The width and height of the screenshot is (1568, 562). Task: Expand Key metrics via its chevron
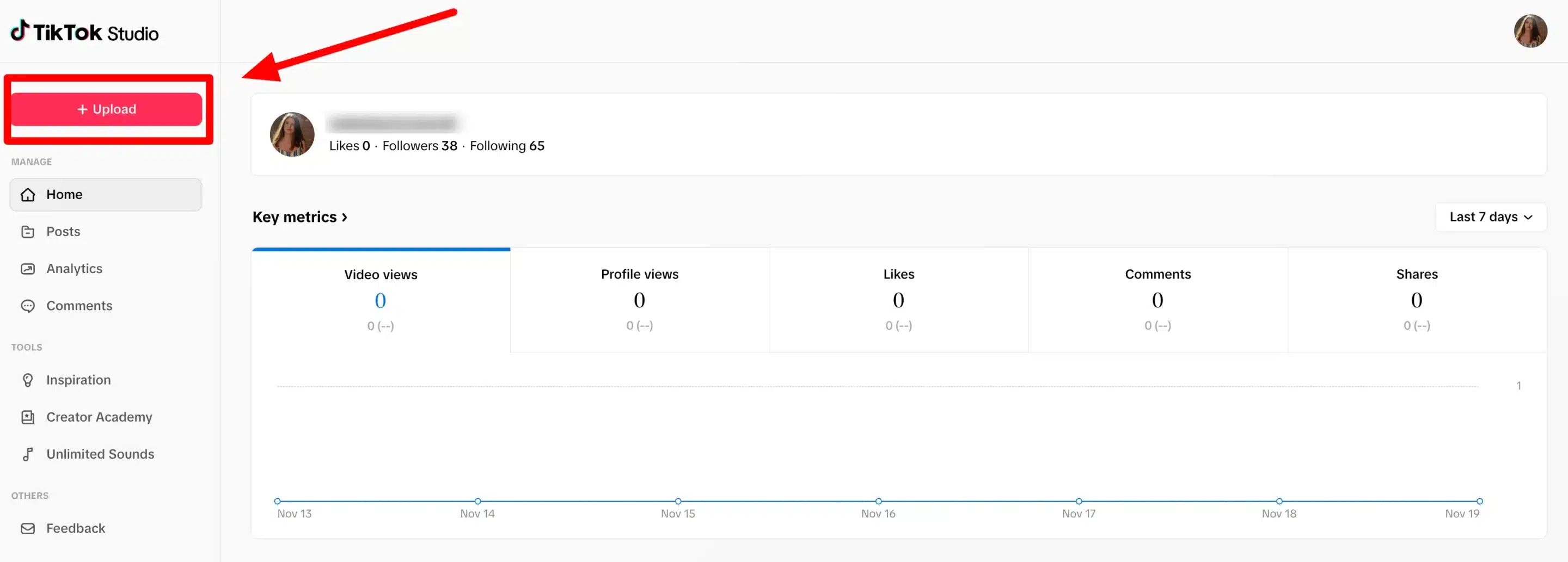pyautogui.click(x=345, y=217)
